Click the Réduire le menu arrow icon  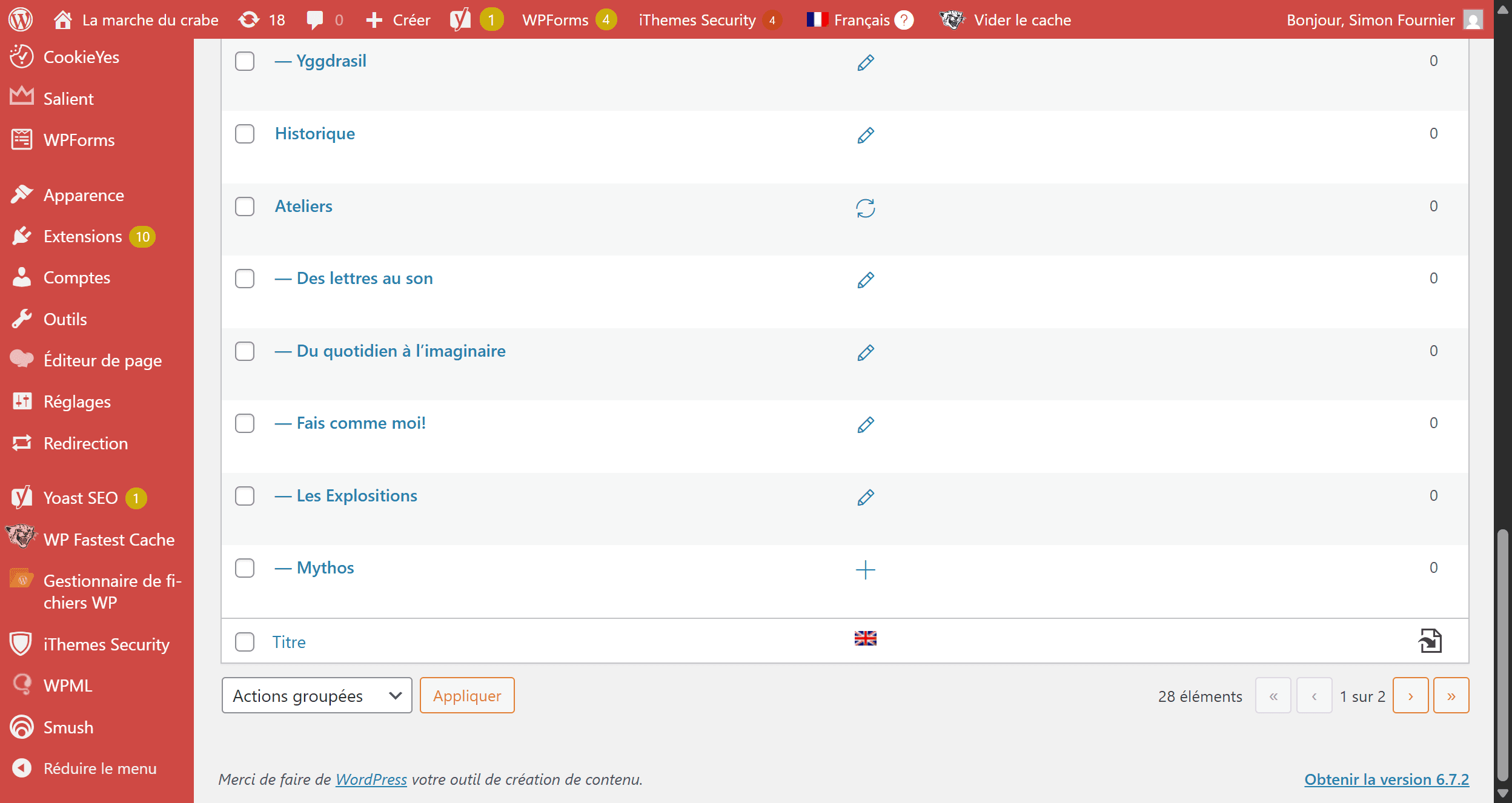tap(22, 768)
